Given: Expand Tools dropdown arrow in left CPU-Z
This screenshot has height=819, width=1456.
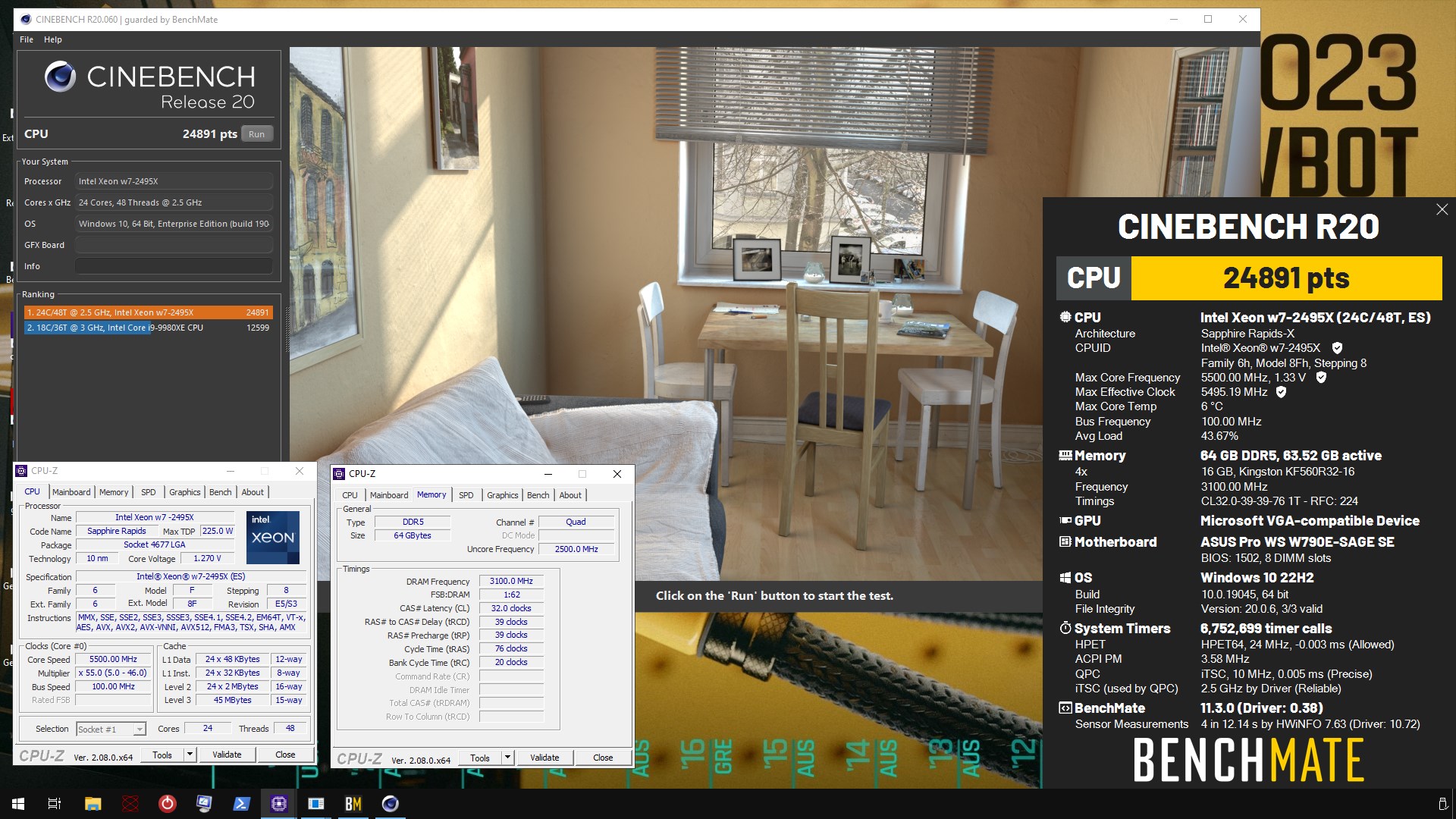Looking at the screenshot, I should coord(190,755).
